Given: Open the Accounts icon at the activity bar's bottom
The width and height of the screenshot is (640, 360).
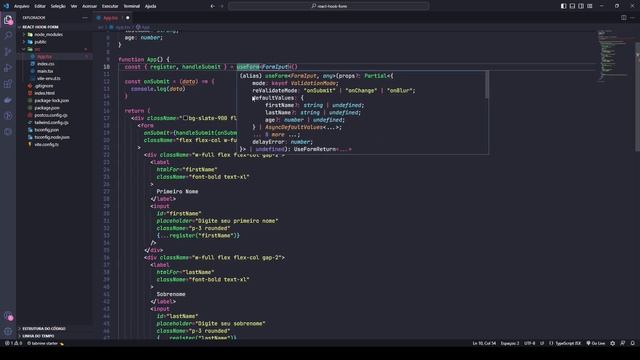Looking at the screenshot, I should [8, 316].
